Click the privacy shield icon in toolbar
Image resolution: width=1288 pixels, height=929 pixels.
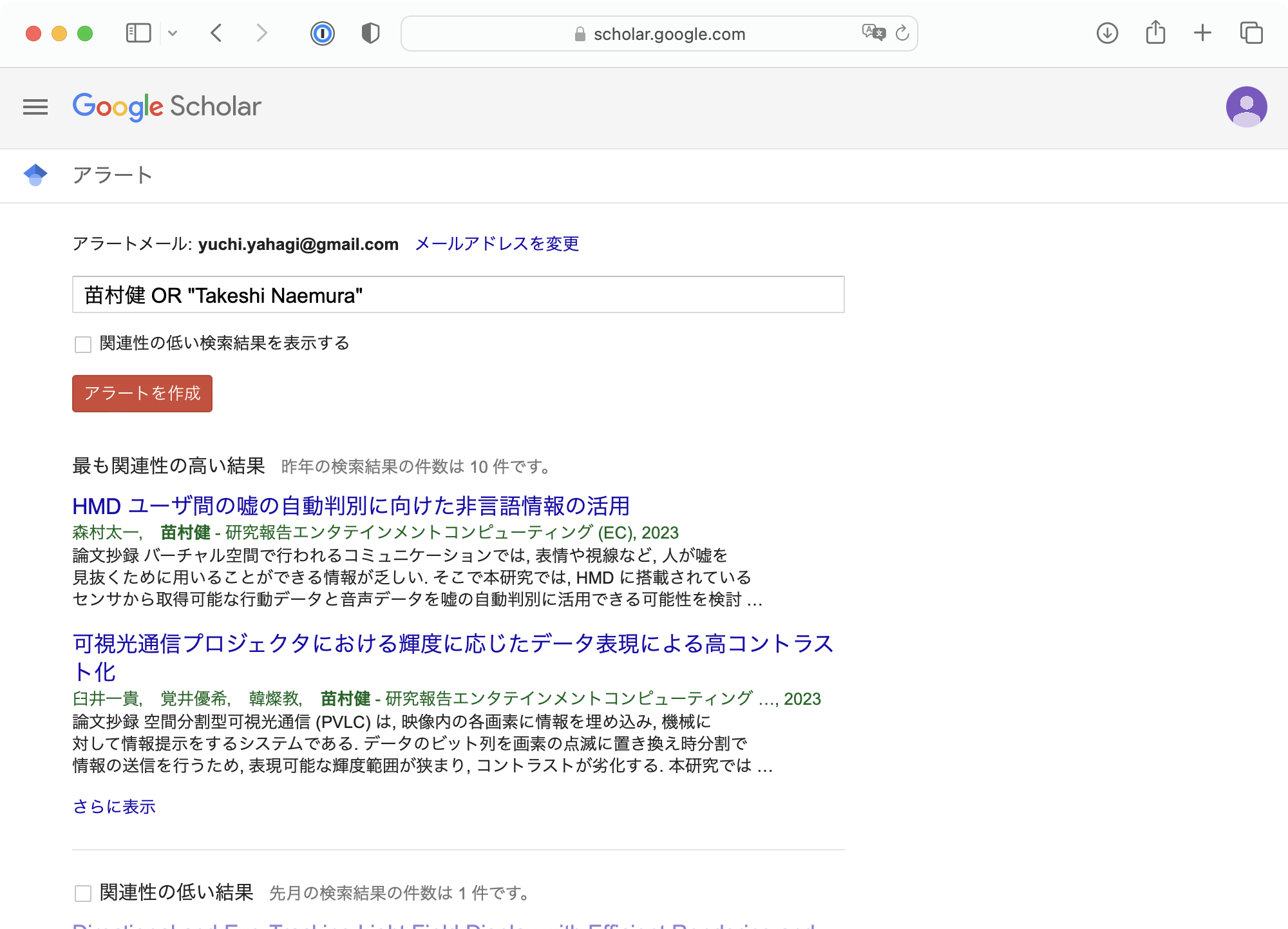pos(370,33)
